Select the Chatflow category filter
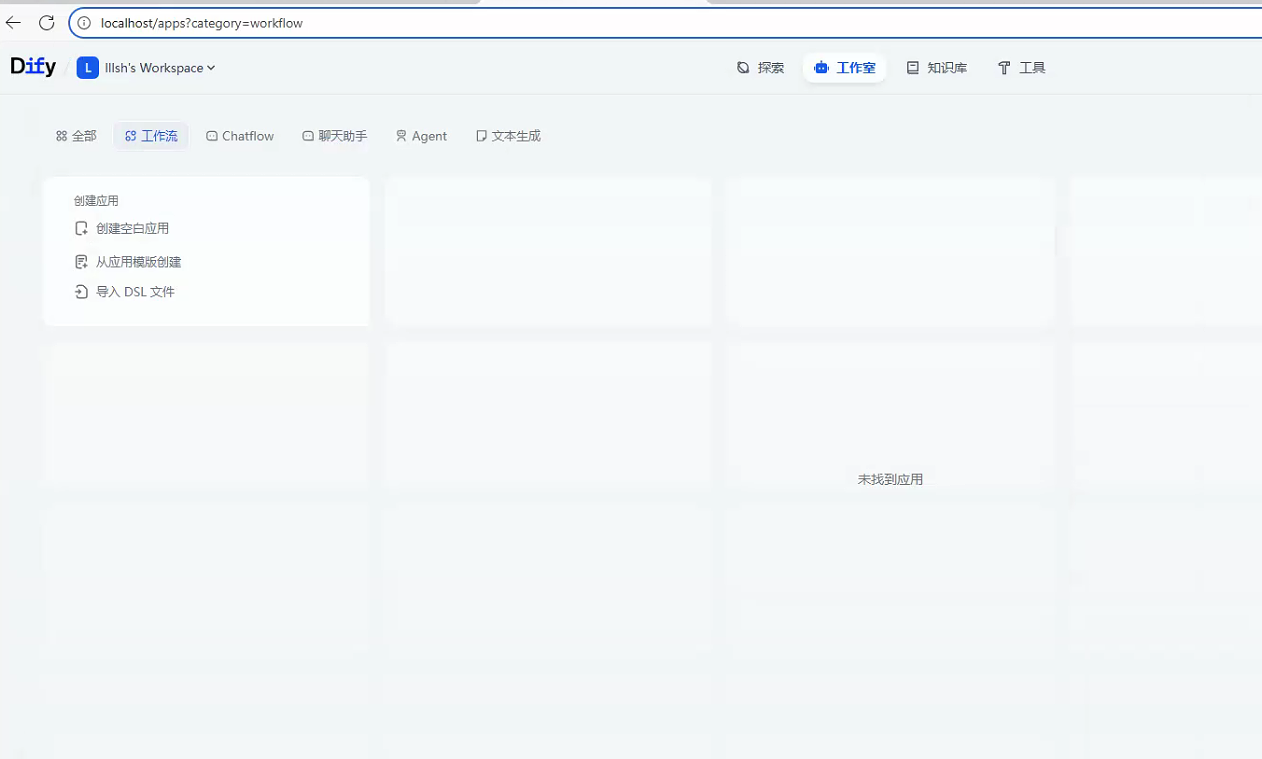This screenshot has height=759, width=1262. pos(240,136)
